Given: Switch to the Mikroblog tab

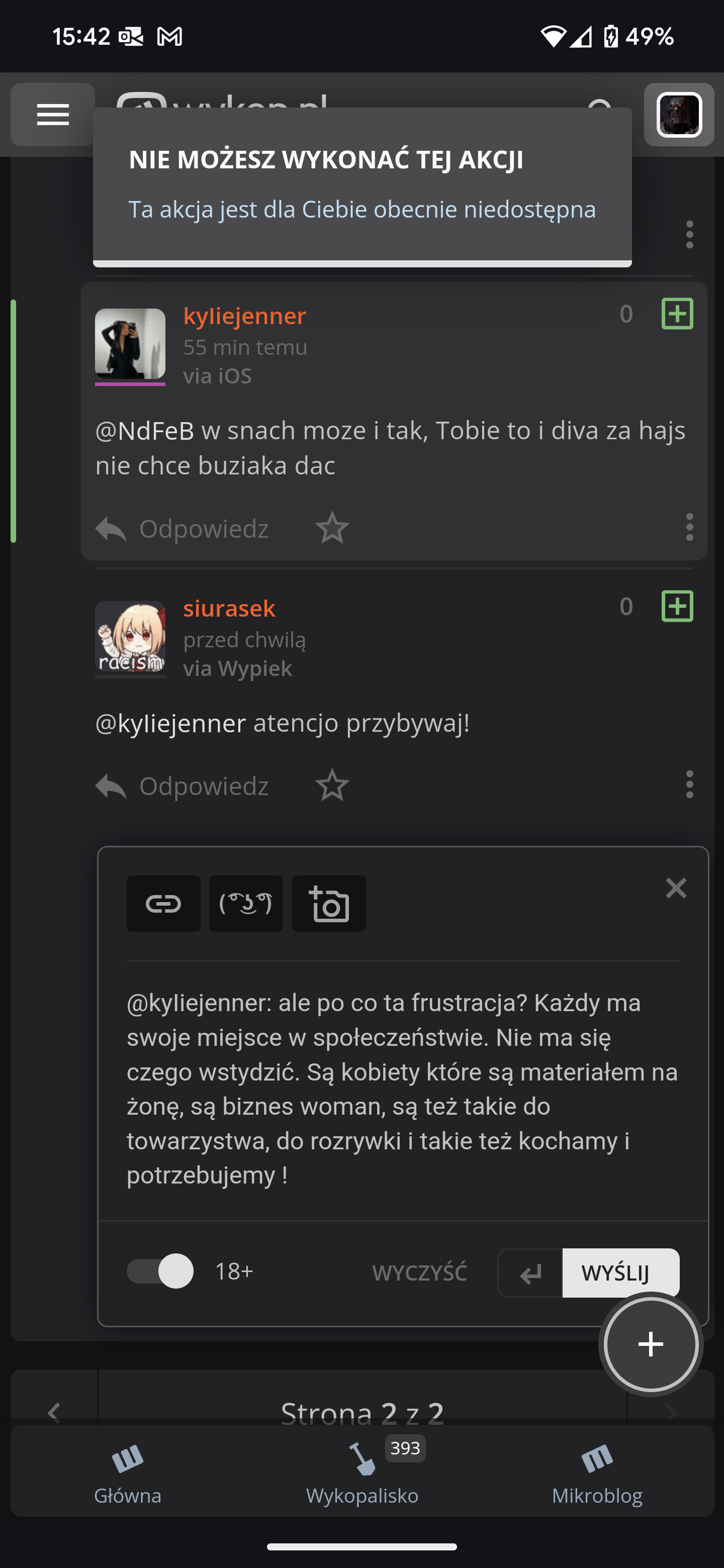Looking at the screenshot, I should (597, 1473).
